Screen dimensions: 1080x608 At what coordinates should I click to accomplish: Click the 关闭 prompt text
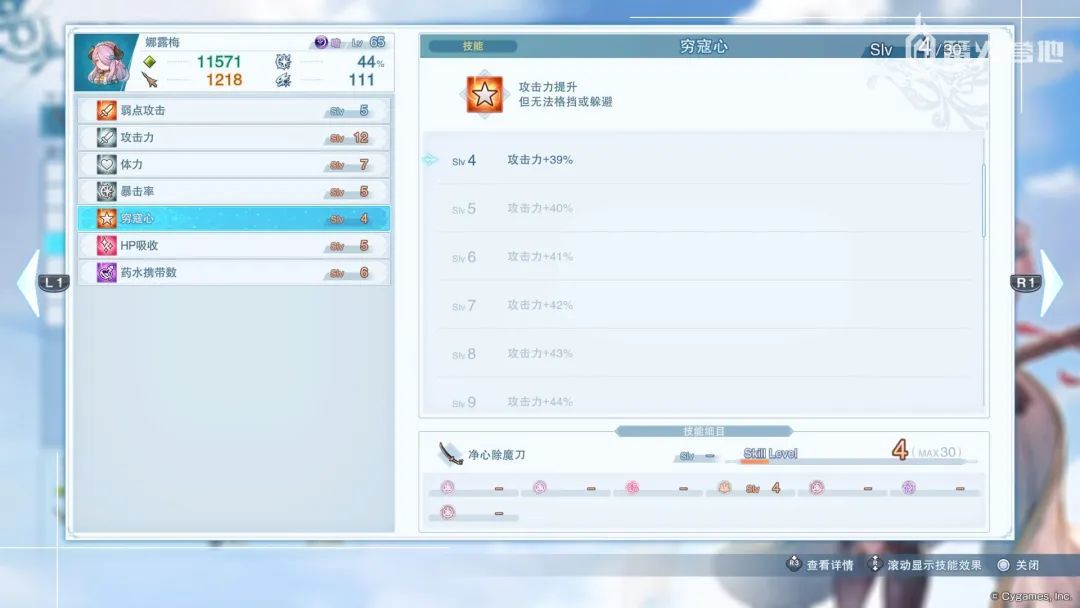point(1027,565)
